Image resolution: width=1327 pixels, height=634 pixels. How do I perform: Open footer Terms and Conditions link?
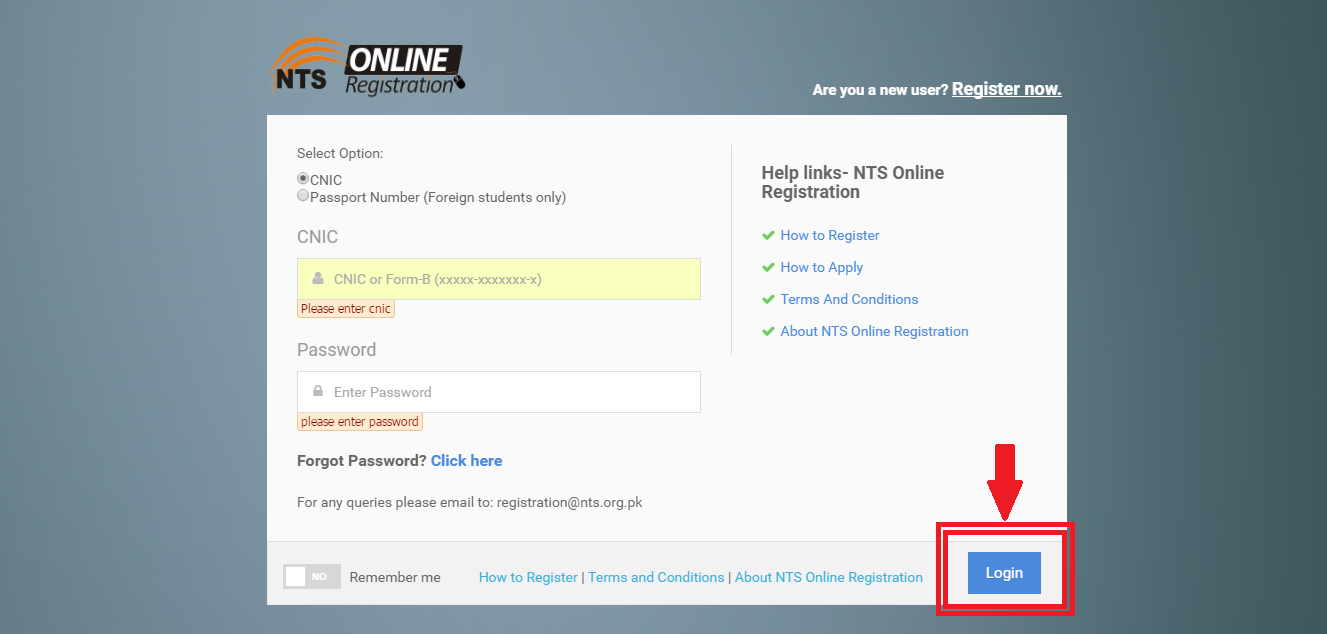coord(656,577)
